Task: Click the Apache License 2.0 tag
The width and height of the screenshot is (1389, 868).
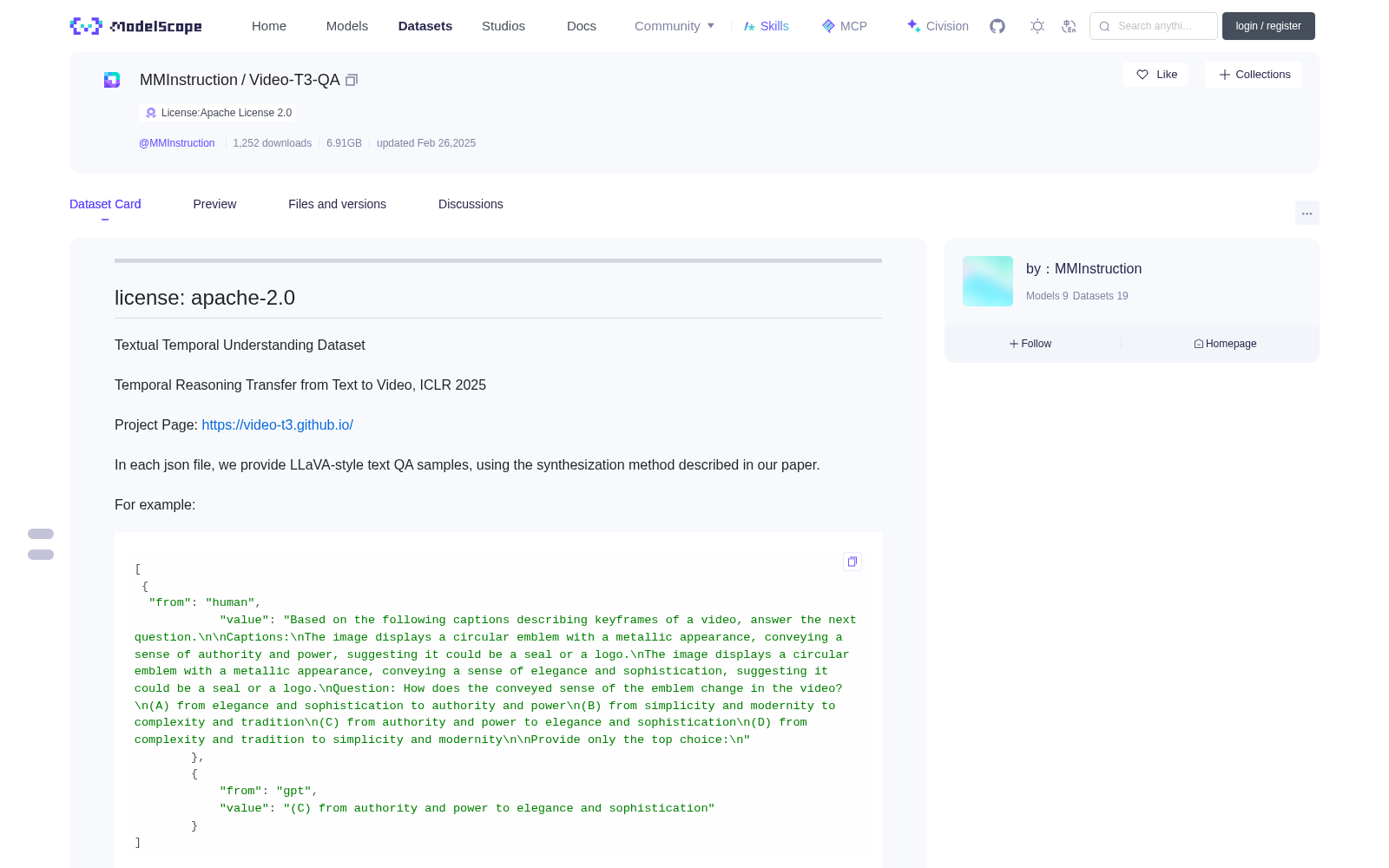Action: pyautogui.click(x=218, y=113)
